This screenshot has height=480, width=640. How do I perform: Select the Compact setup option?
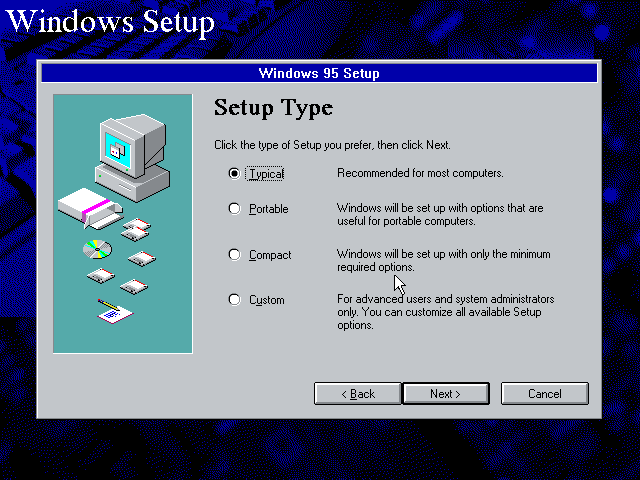click(234, 255)
